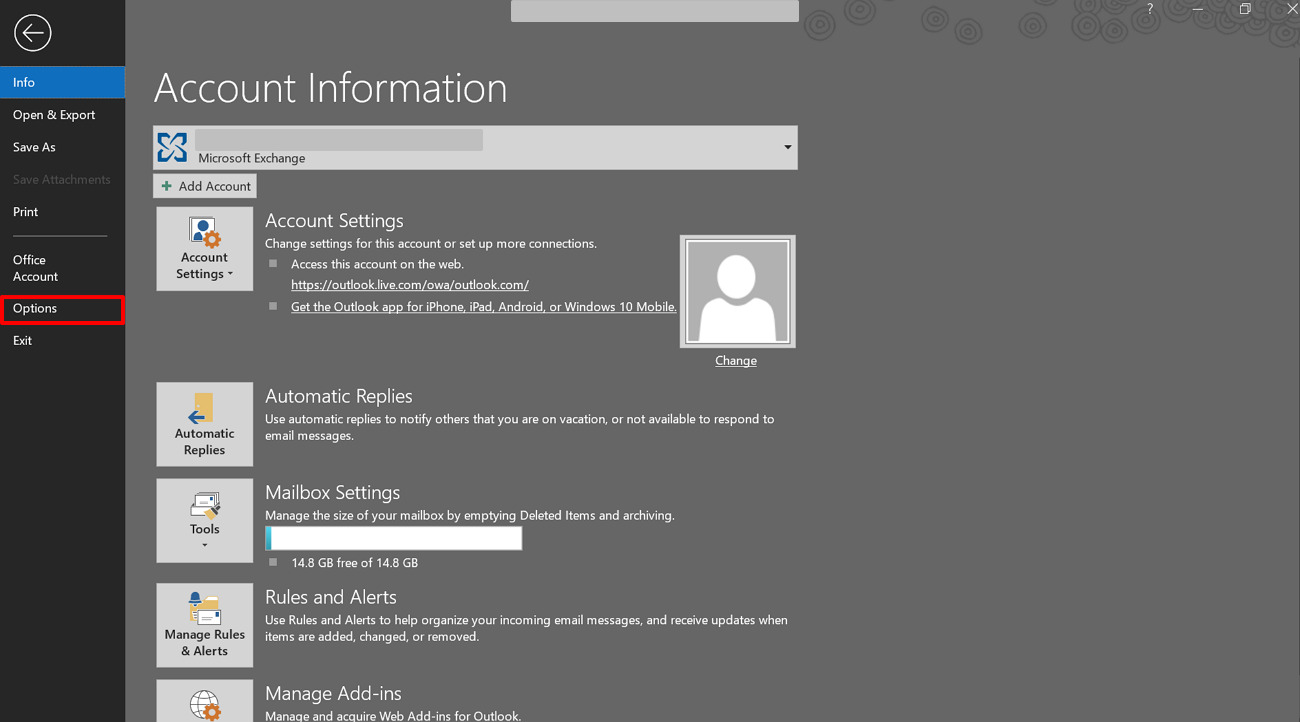Open the Open & Export page
The width and height of the screenshot is (1300, 722).
(62, 115)
